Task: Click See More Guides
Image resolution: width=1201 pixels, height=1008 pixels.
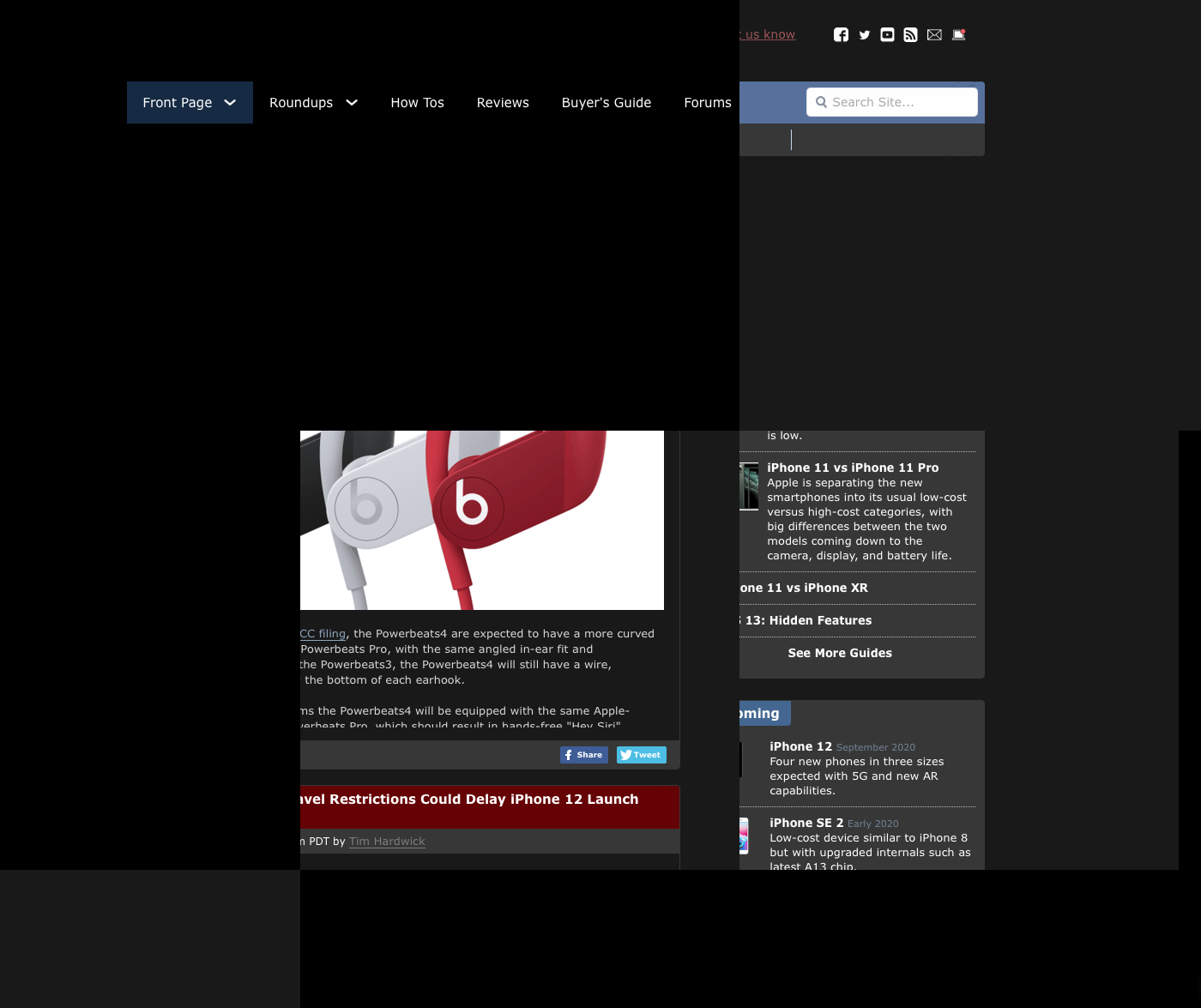Action: (x=840, y=653)
